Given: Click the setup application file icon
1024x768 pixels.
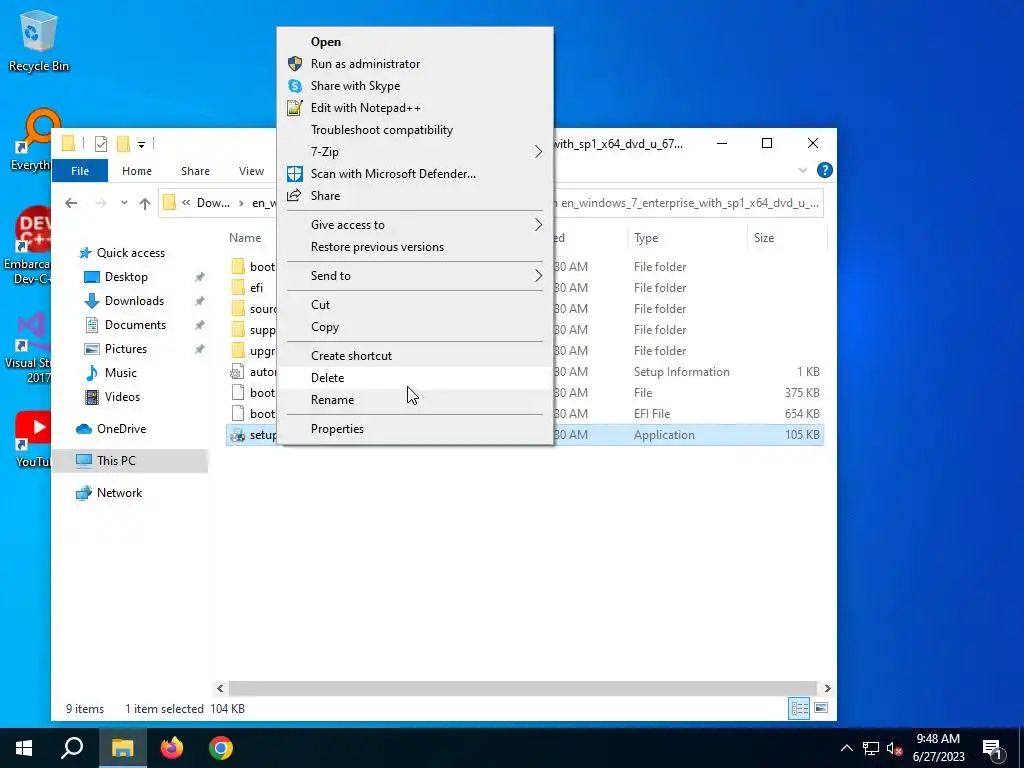Looking at the screenshot, I should (x=238, y=435).
